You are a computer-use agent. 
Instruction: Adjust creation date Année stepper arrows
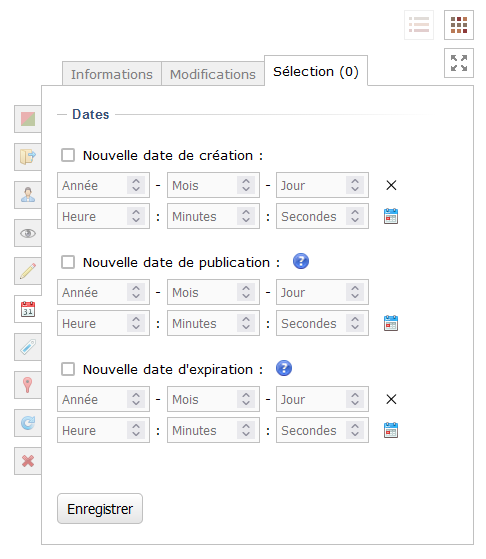click(136, 185)
